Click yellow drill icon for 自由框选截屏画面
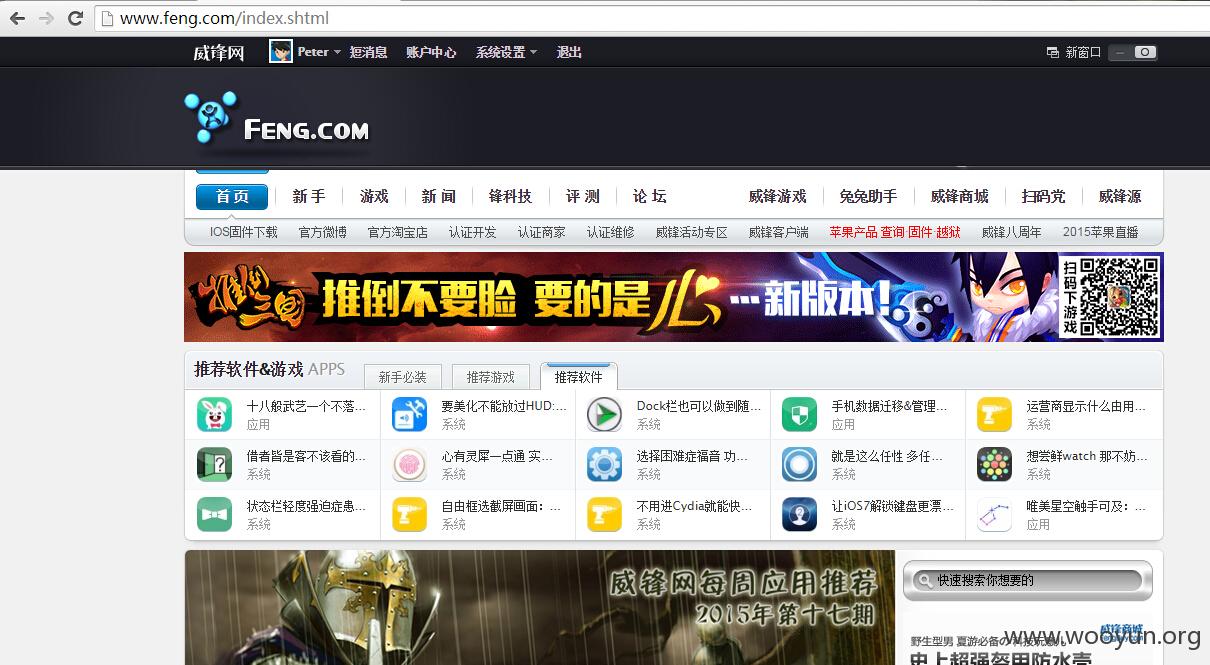 click(x=409, y=514)
